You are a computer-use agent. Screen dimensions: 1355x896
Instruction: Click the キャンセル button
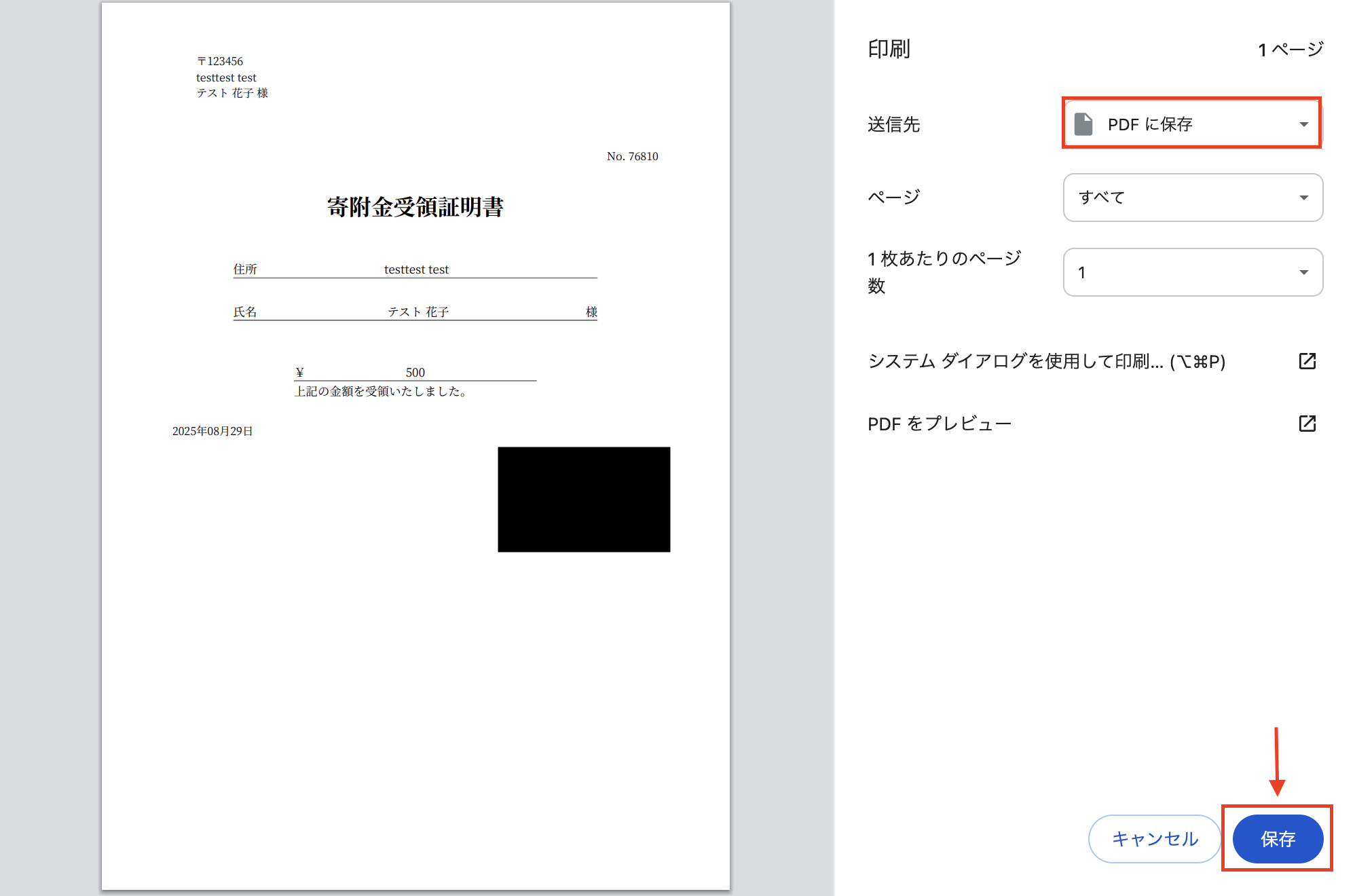point(1154,839)
